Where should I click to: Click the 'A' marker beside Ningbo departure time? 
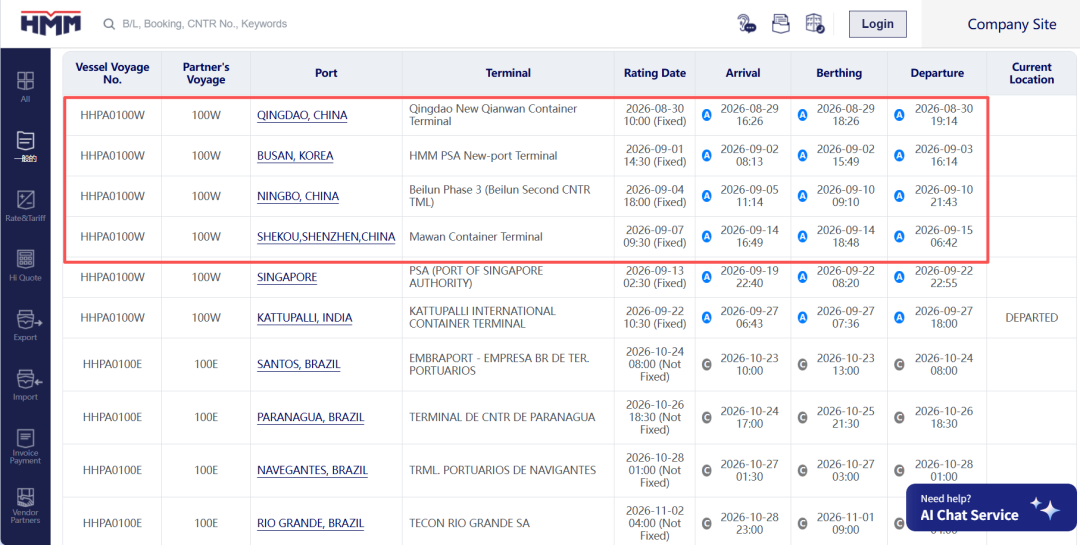click(899, 196)
